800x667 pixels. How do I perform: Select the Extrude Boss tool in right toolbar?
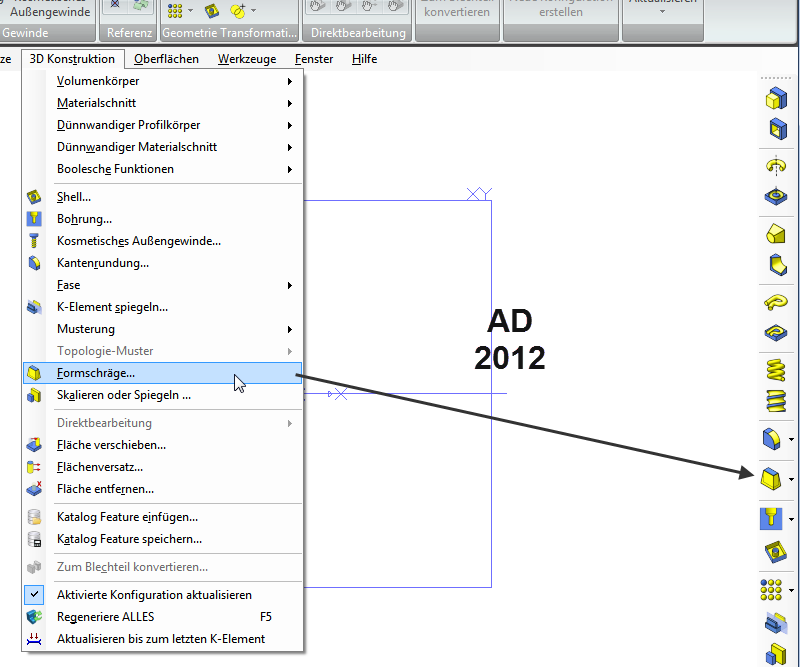(x=776, y=98)
